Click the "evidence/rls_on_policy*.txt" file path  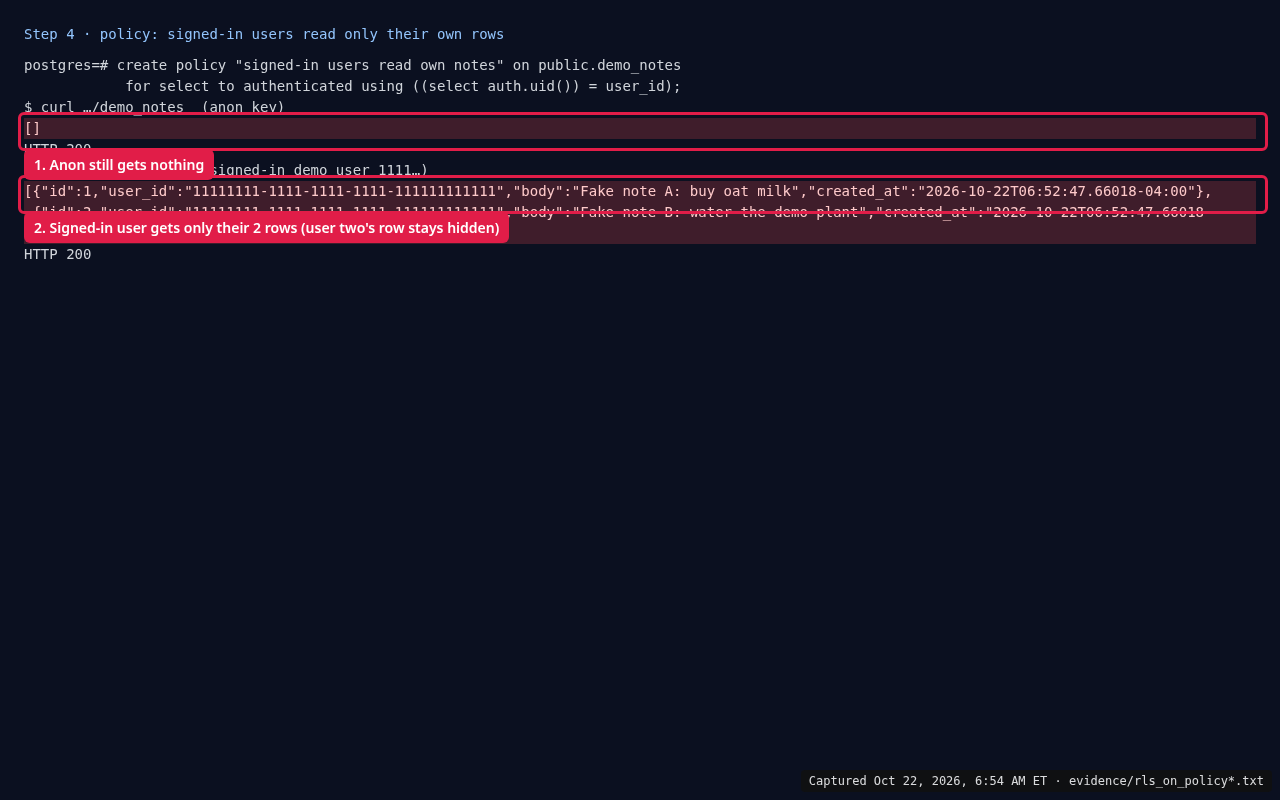pyautogui.click(x=1166, y=781)
